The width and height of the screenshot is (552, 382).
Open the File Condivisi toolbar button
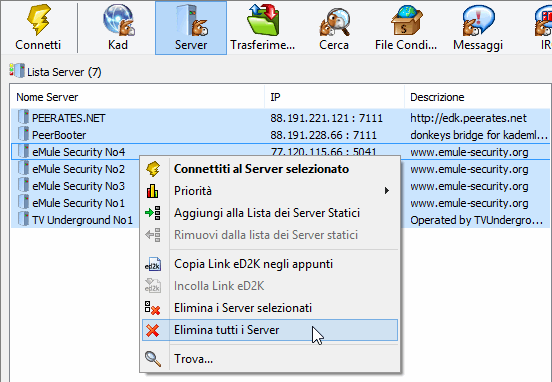406,27
